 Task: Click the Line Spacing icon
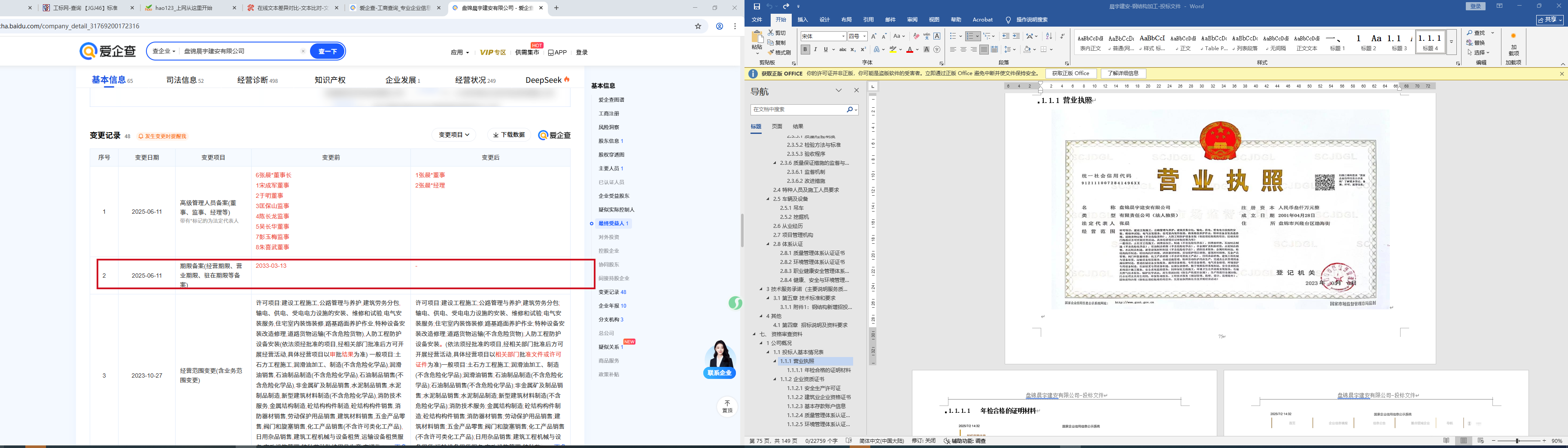pos(1008,50)
